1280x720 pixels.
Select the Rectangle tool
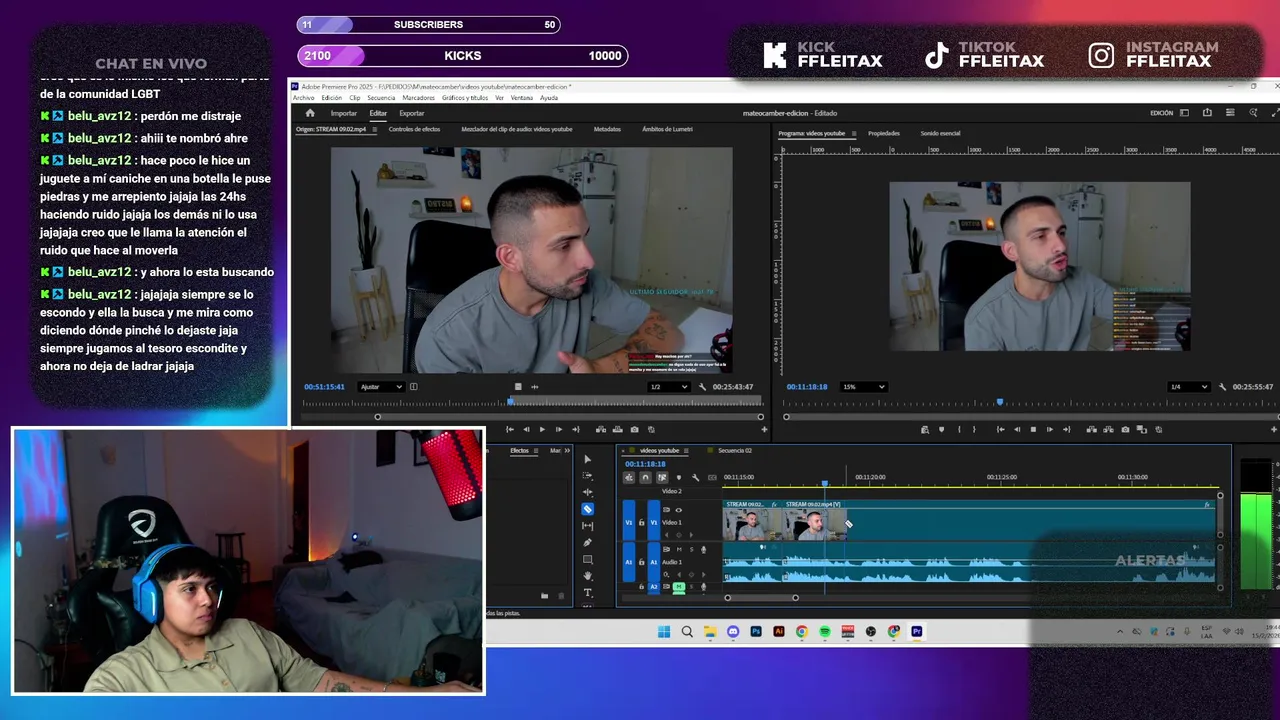tap(587, 560)
